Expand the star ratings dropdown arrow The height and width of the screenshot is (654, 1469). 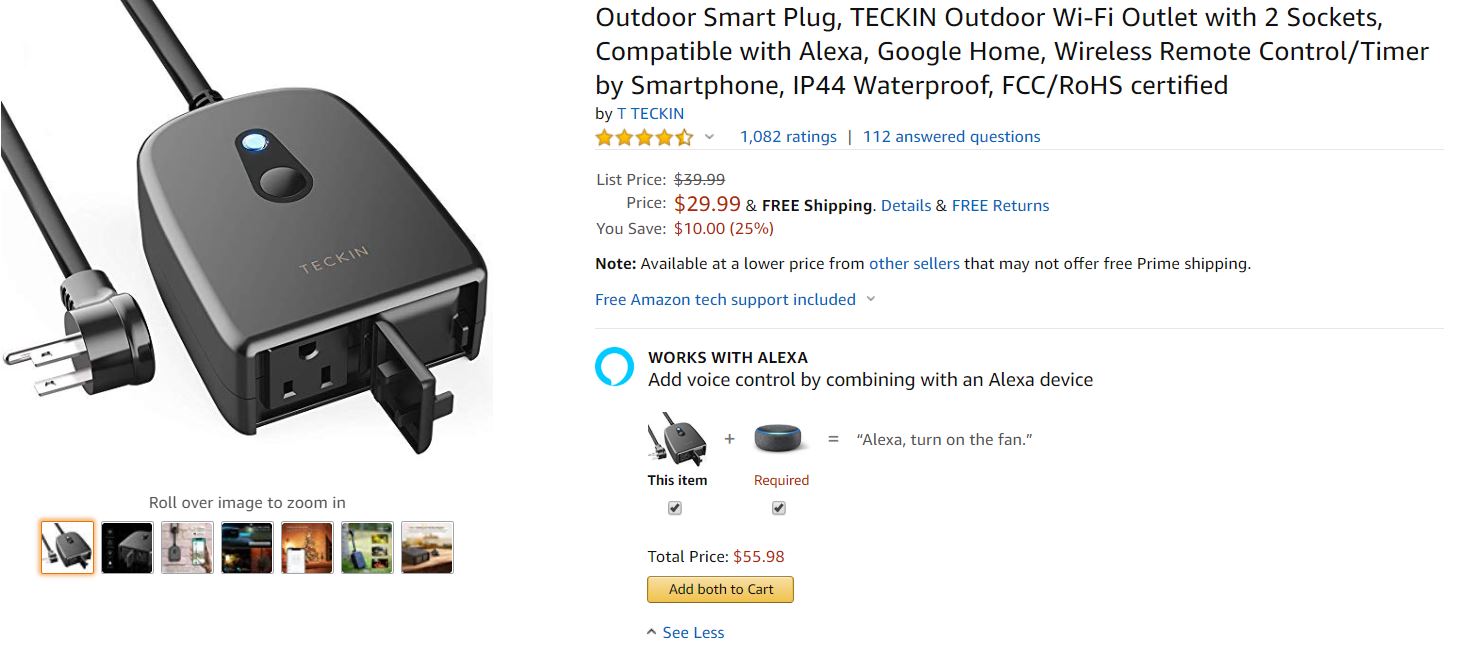710,137
